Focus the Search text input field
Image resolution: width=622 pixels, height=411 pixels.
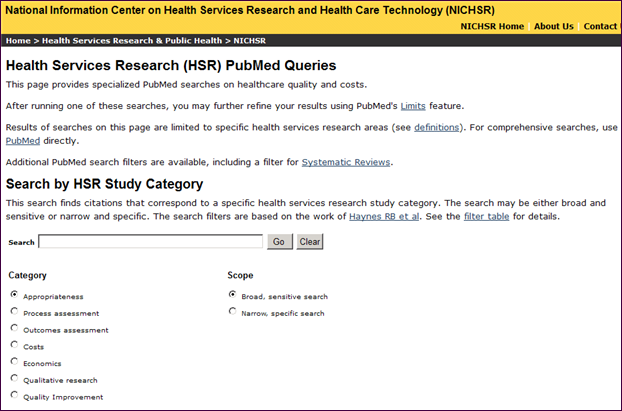pyautogui.click(x=150, y=242)
